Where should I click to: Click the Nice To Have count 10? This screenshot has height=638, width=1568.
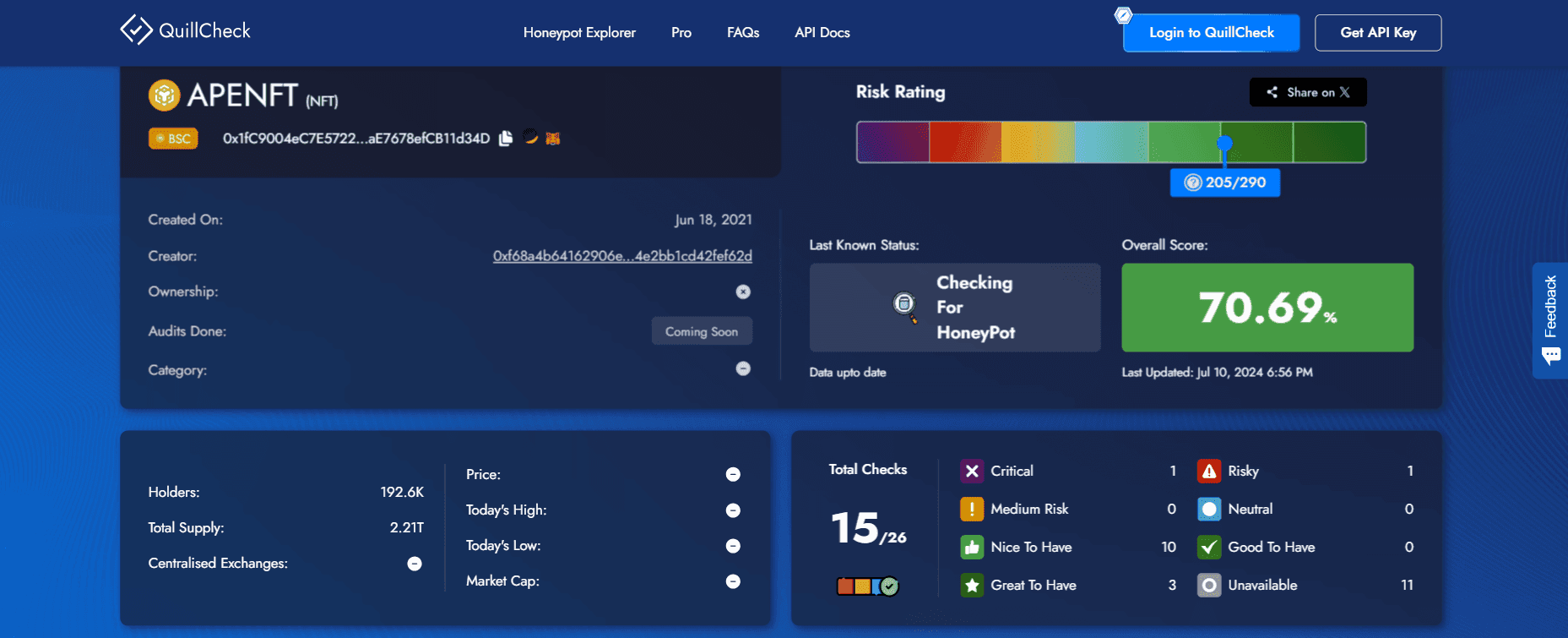(1169, 547)
